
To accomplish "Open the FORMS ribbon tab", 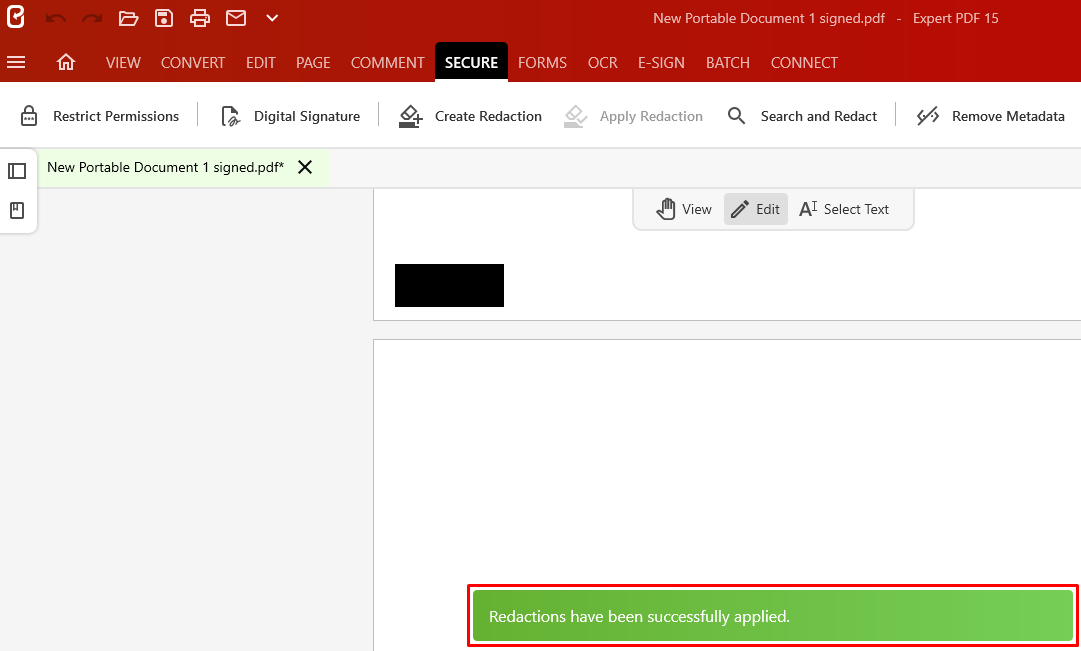I will tap(543, 63).
